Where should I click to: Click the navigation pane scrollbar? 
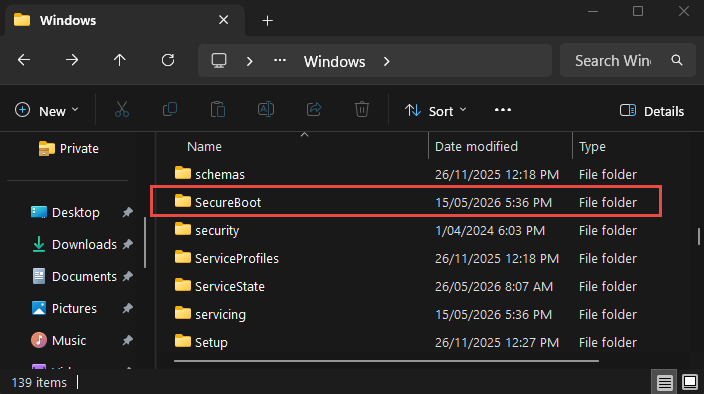point(145,242)
